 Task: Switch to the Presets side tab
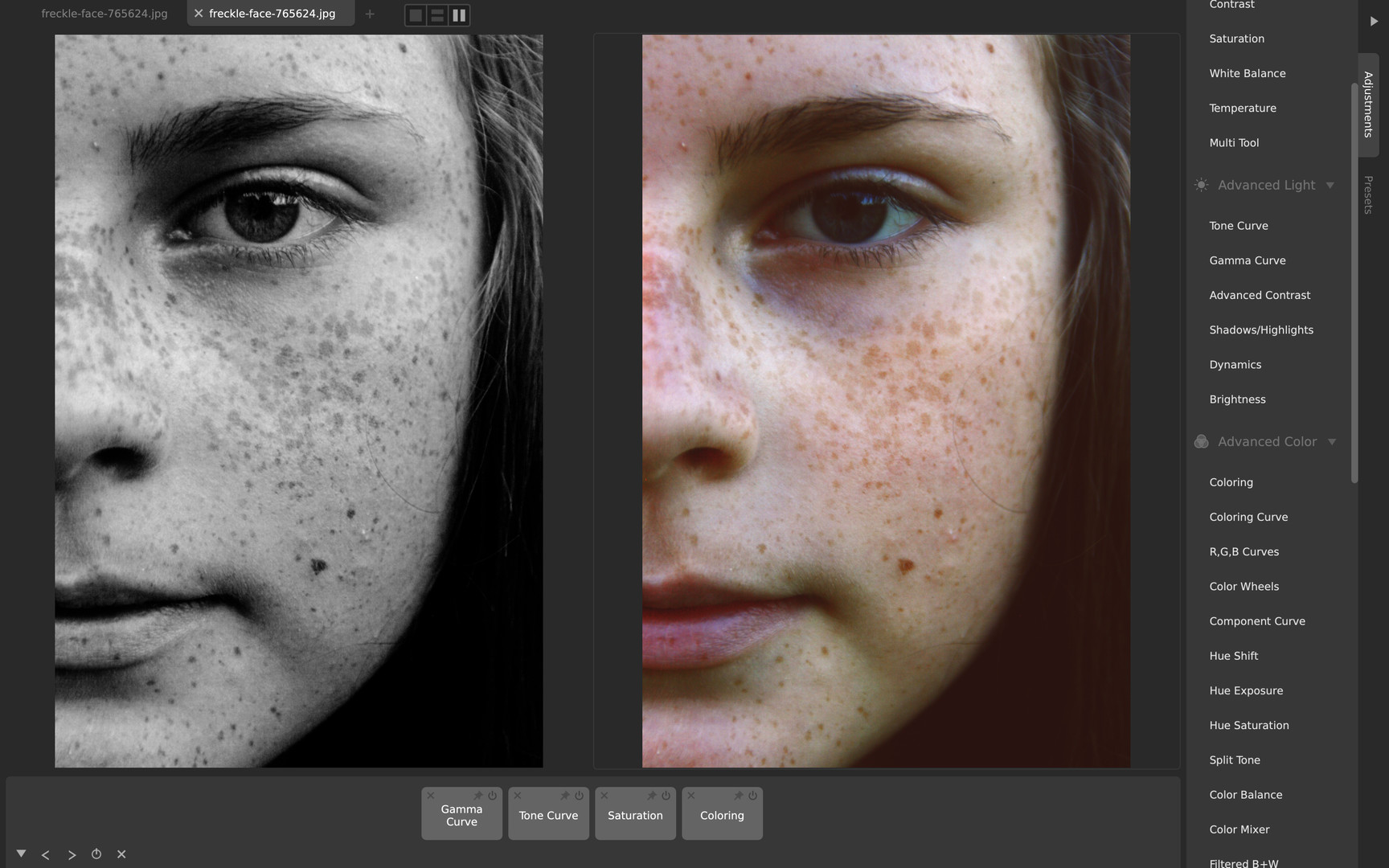1368,194
